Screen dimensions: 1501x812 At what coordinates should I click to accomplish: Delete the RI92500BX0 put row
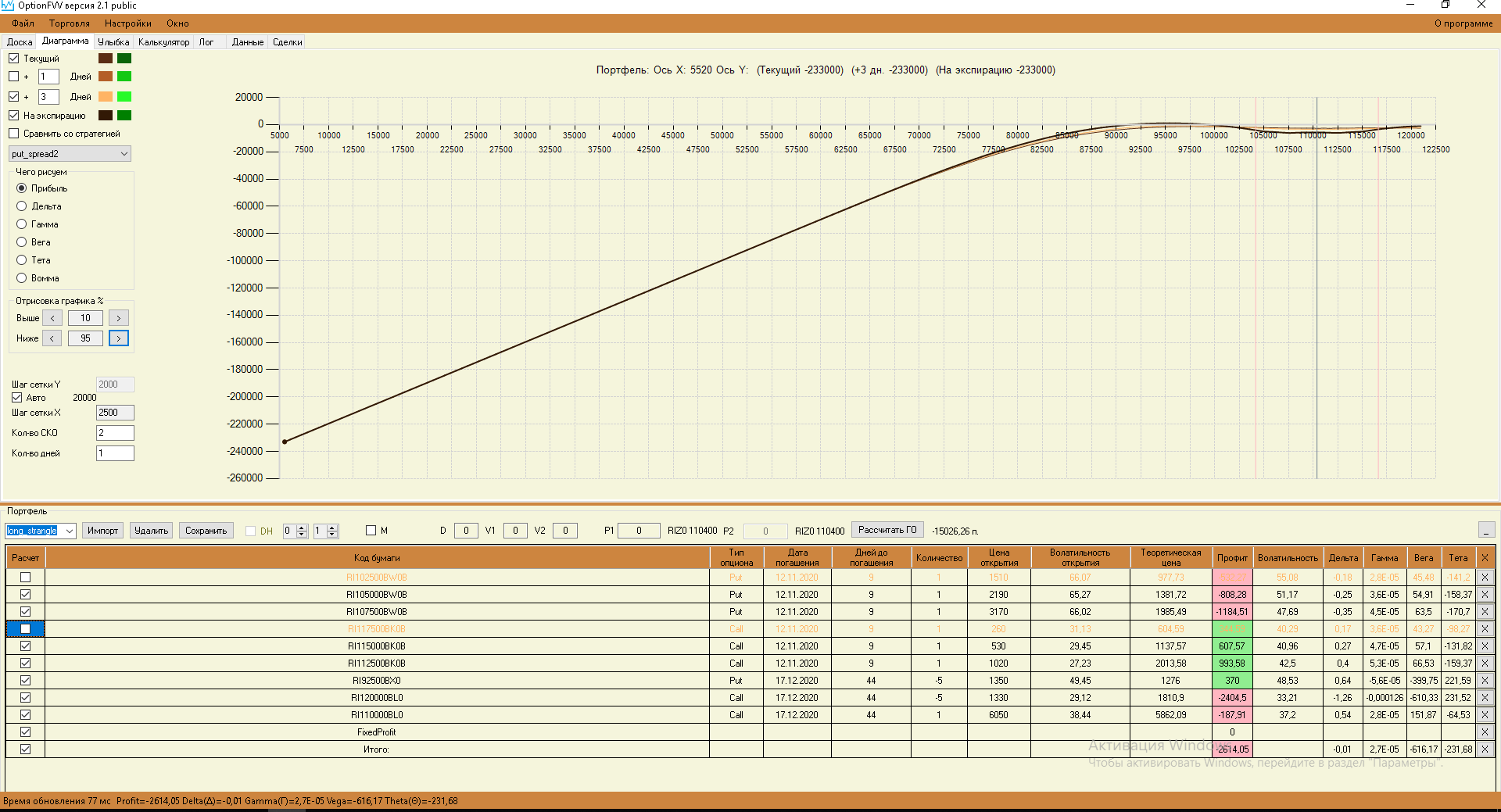[x=1485, y=681]
